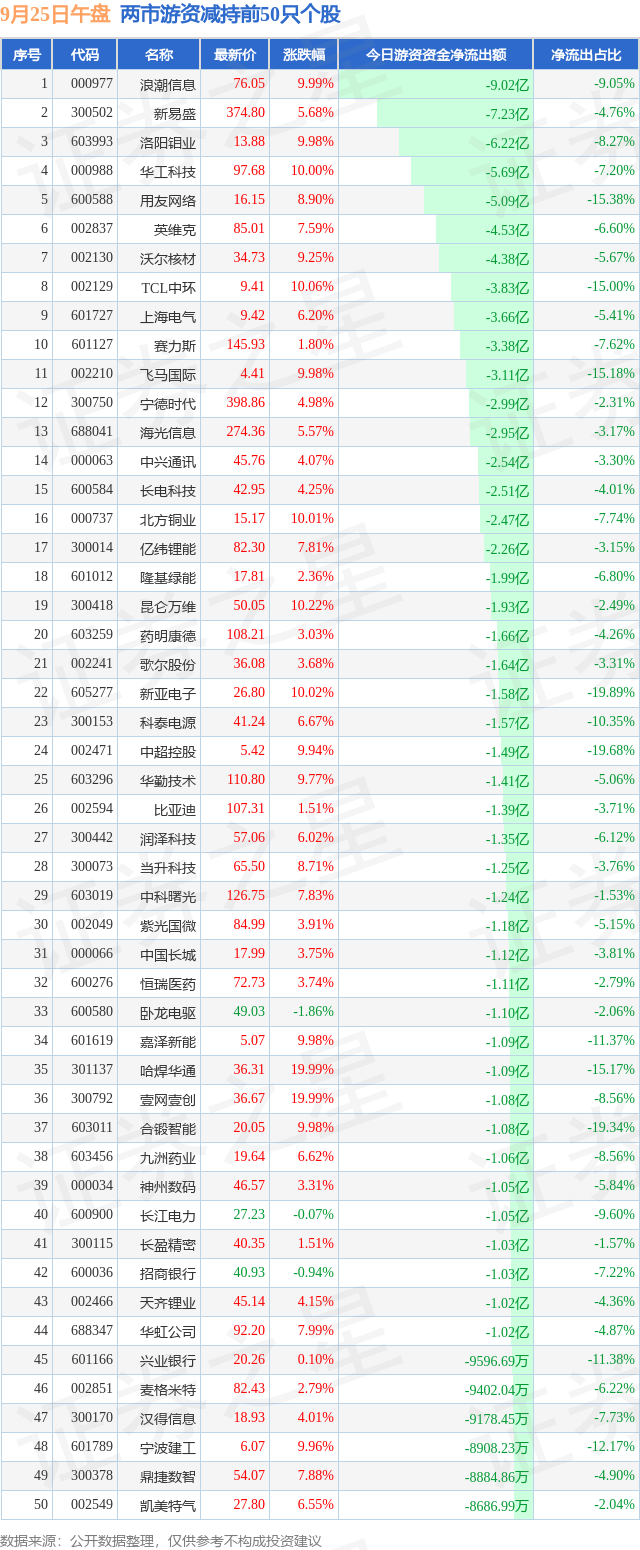Select stock name 浪潮信息
The image size is (640, 1550).
[168, 85]
